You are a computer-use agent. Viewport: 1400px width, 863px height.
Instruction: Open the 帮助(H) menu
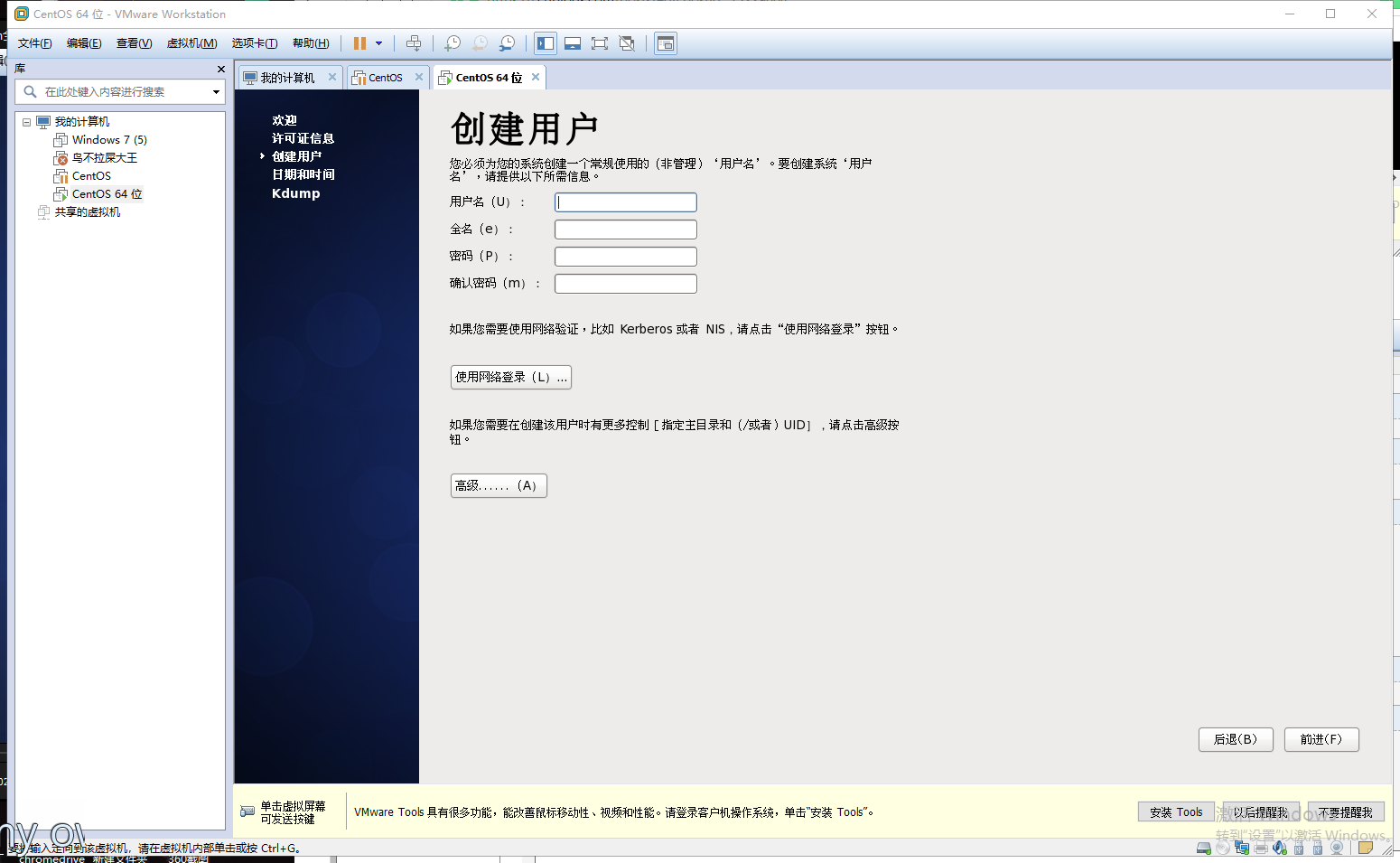pyautogui.click(x=311, y=43)
